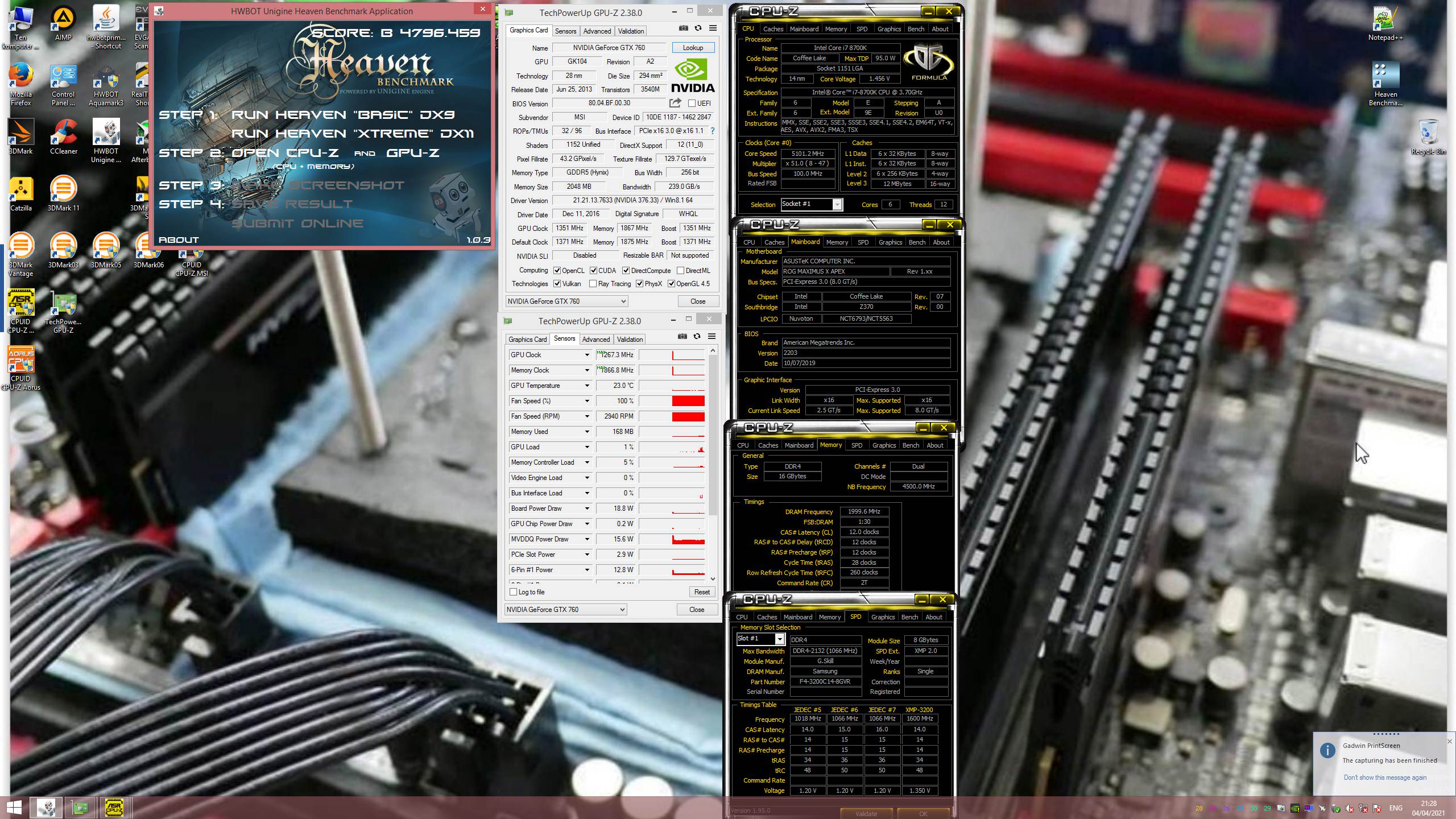Open Memory Used sensor dropdown arrow
Image resolution: width=1456 pixels, height=819 pixels.
pos(587,432)
